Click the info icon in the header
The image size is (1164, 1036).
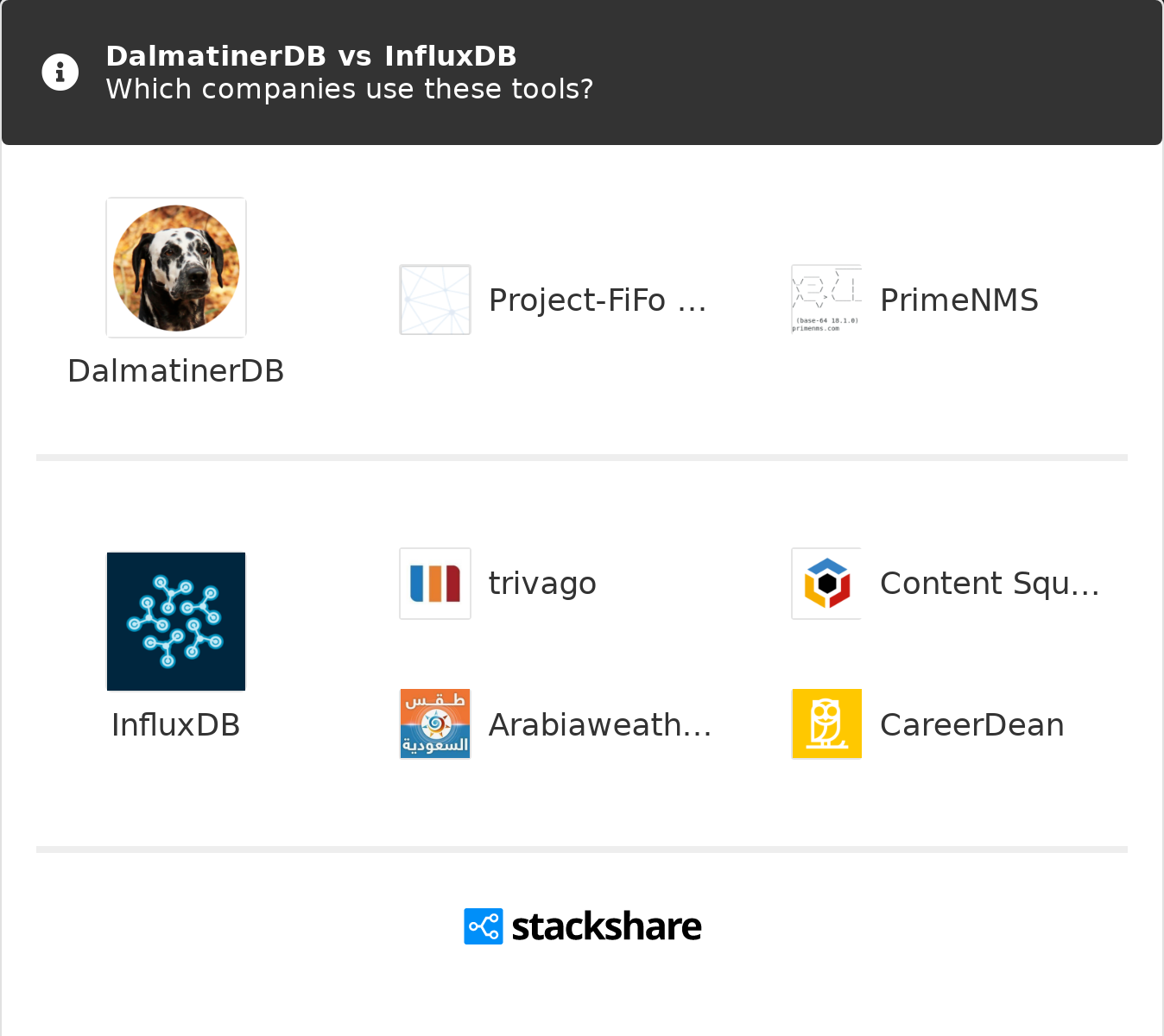pos(60,72)
